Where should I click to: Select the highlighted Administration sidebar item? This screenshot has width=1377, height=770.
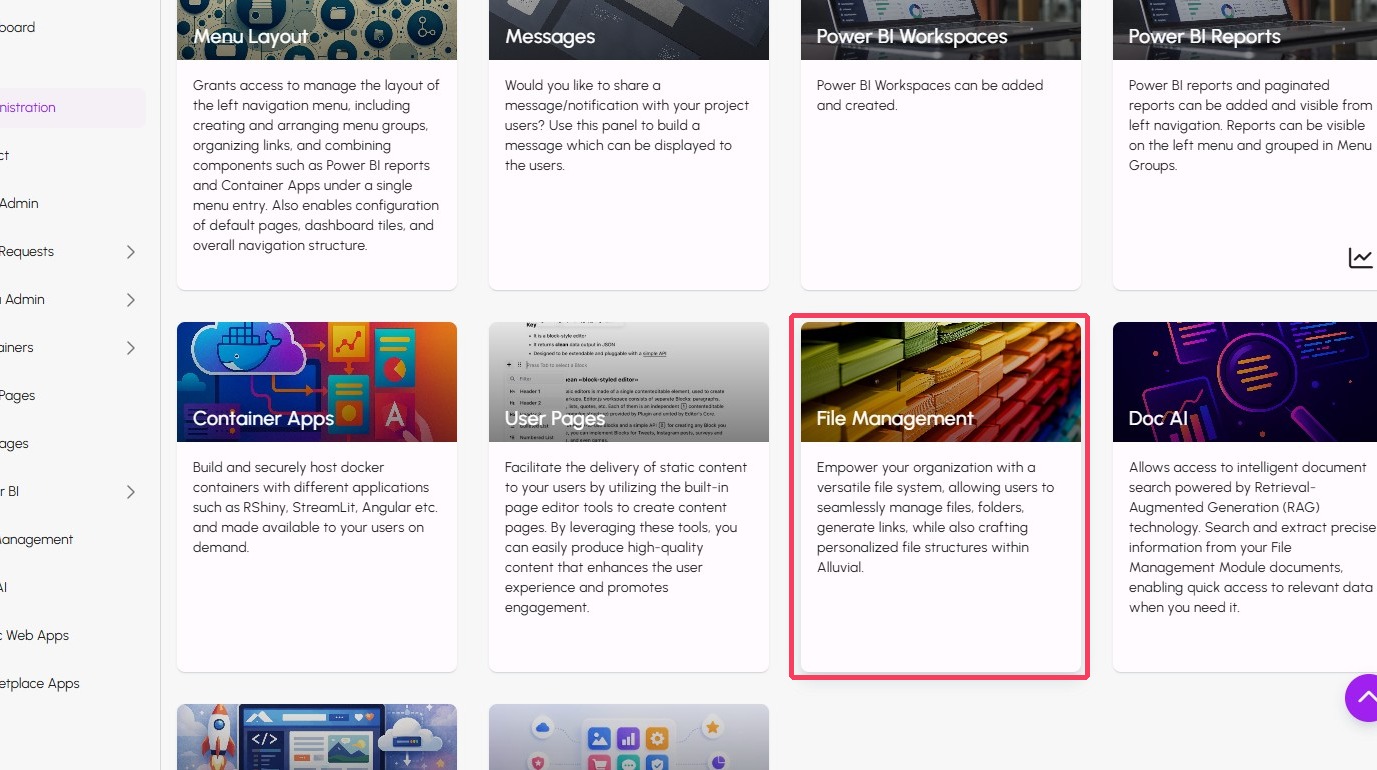click(72, 108)
